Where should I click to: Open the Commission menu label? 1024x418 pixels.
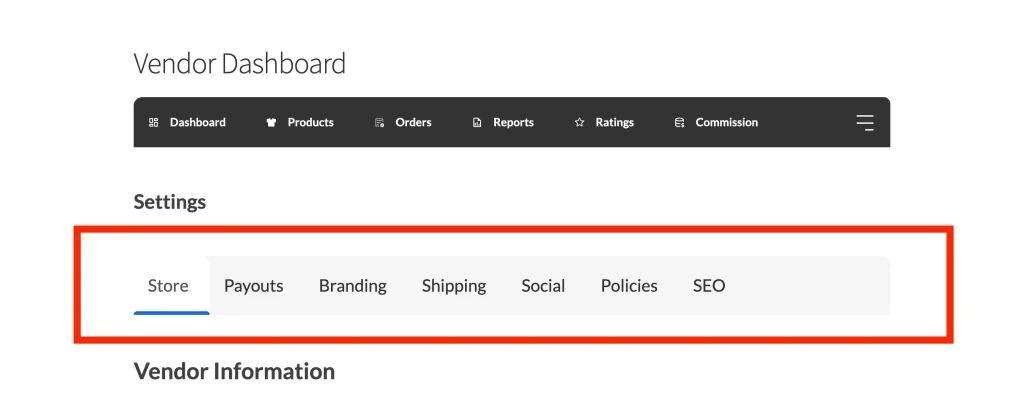(x=727, y=123)
